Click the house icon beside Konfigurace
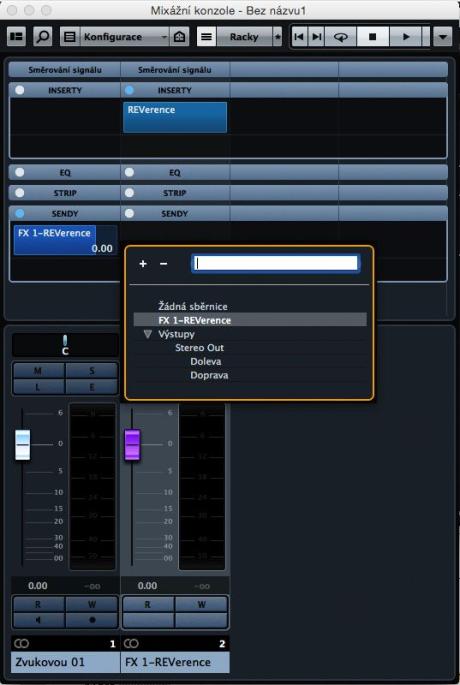 pyautogui.click(x=180, y=37)
